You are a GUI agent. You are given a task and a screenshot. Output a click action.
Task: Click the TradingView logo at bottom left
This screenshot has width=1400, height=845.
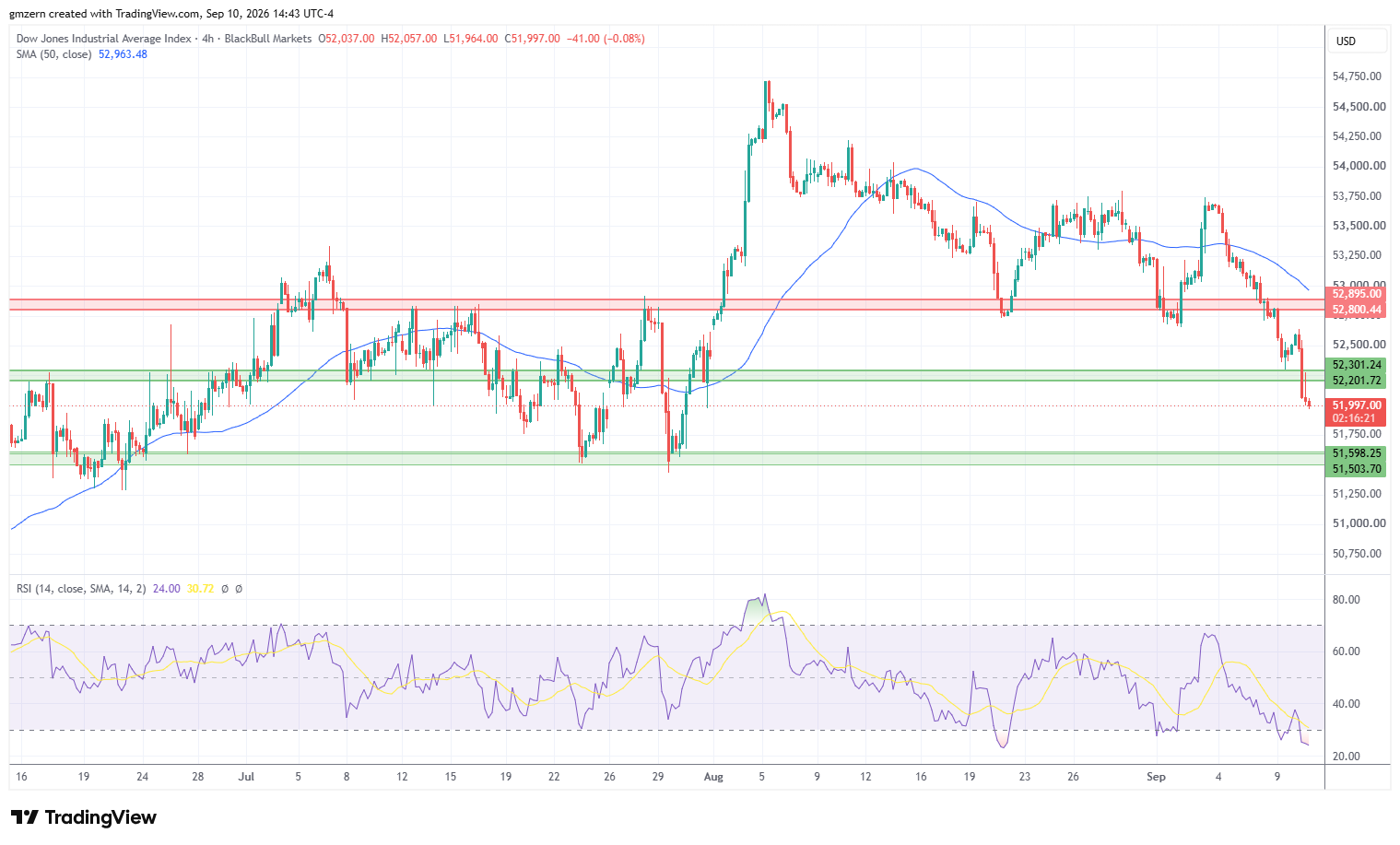coord(84,817)
